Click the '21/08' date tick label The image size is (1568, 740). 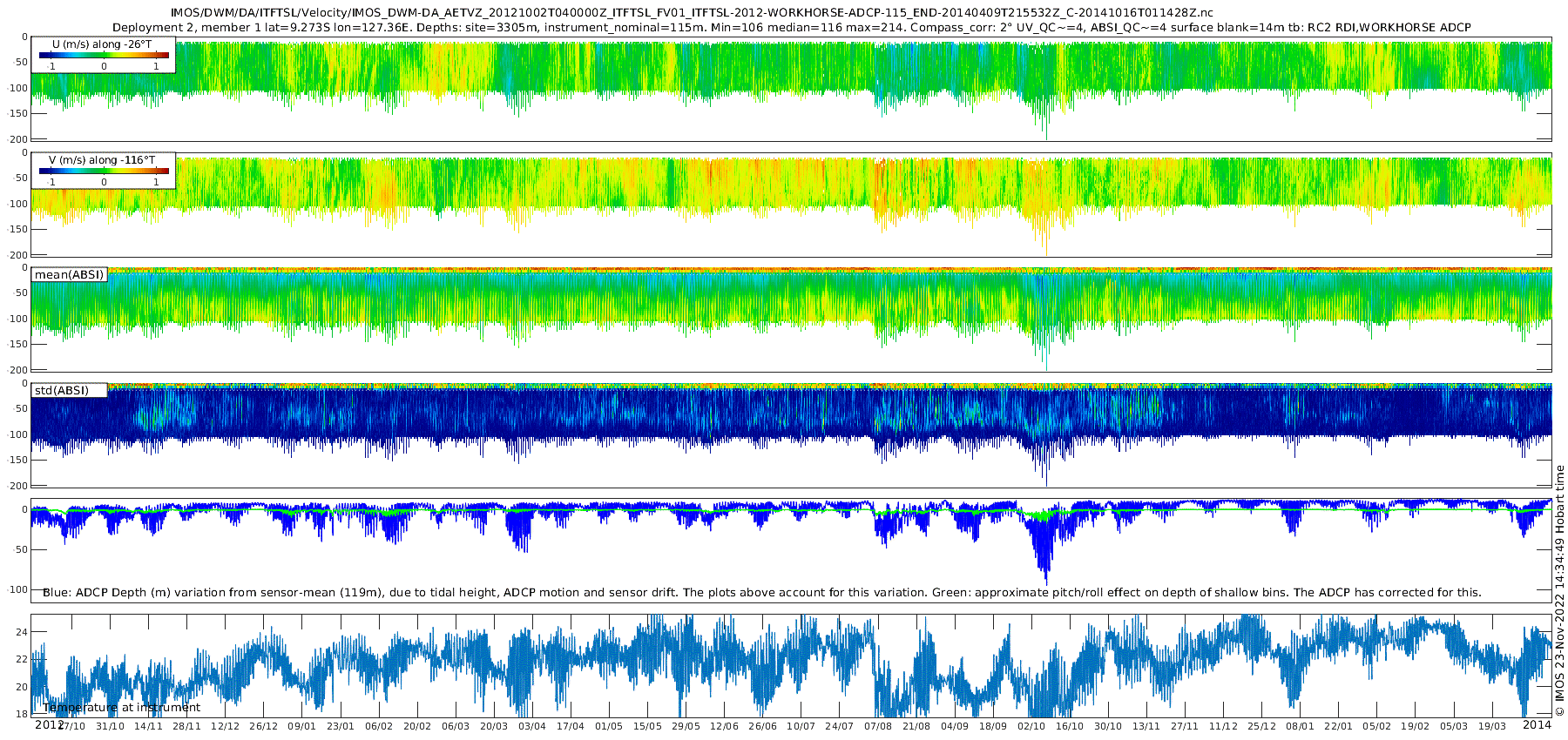click(916, 726)
